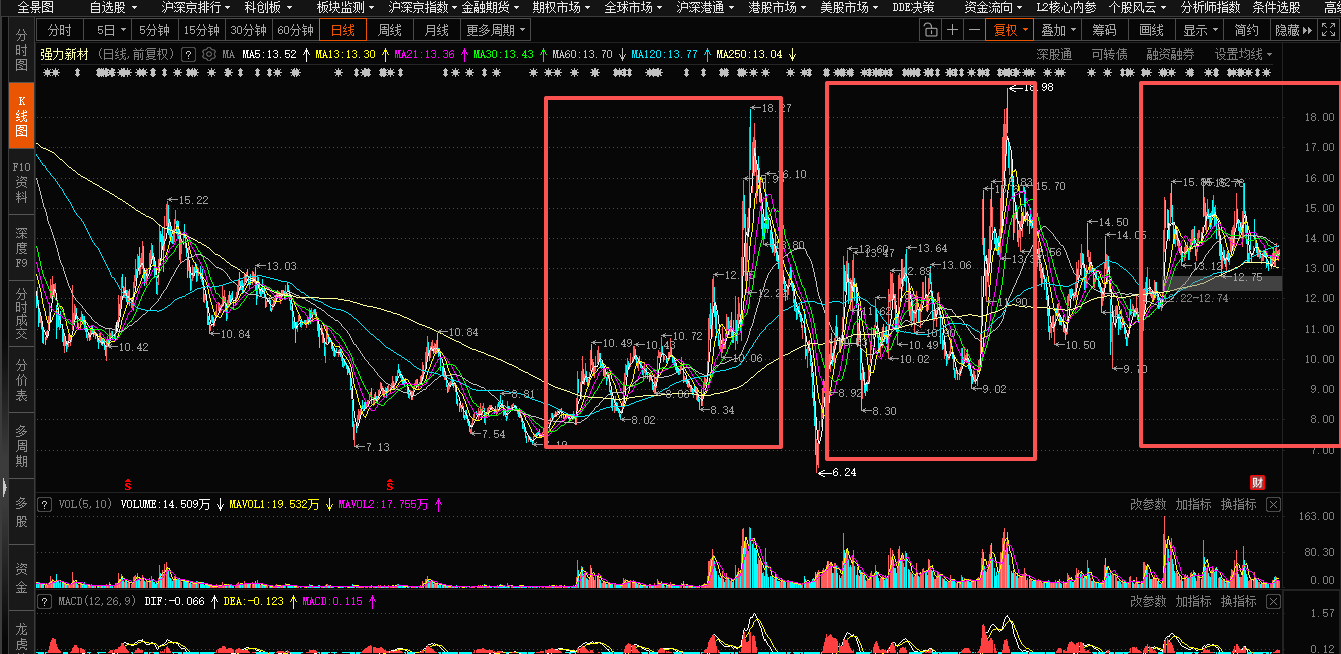Viewport: 1341px width, 654px height.
Task: Open the 设置均线 dropdown
Action: coord(1243,54)
